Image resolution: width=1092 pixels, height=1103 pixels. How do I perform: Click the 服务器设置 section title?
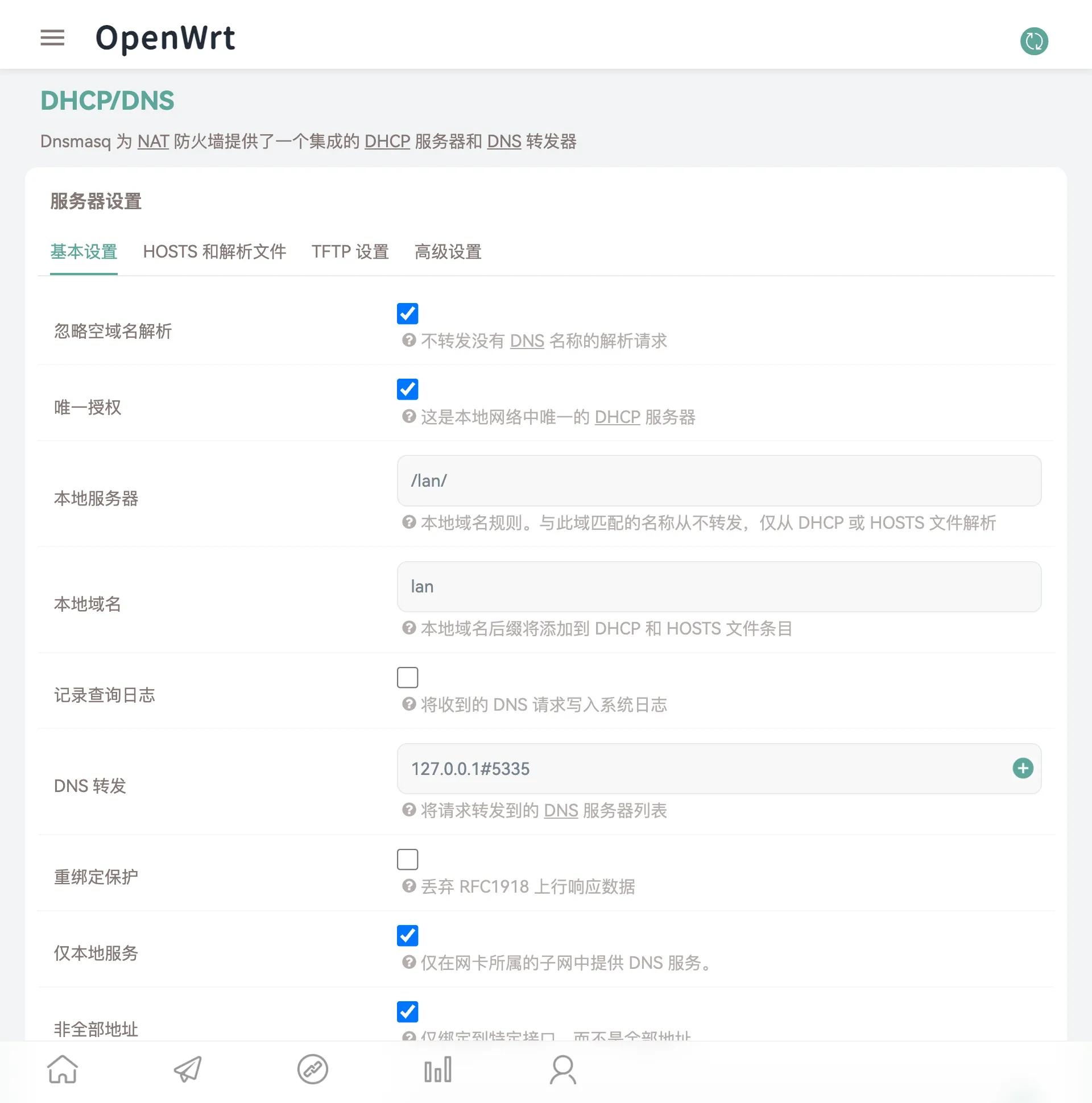pyautogui.click(x=96, y=201)
